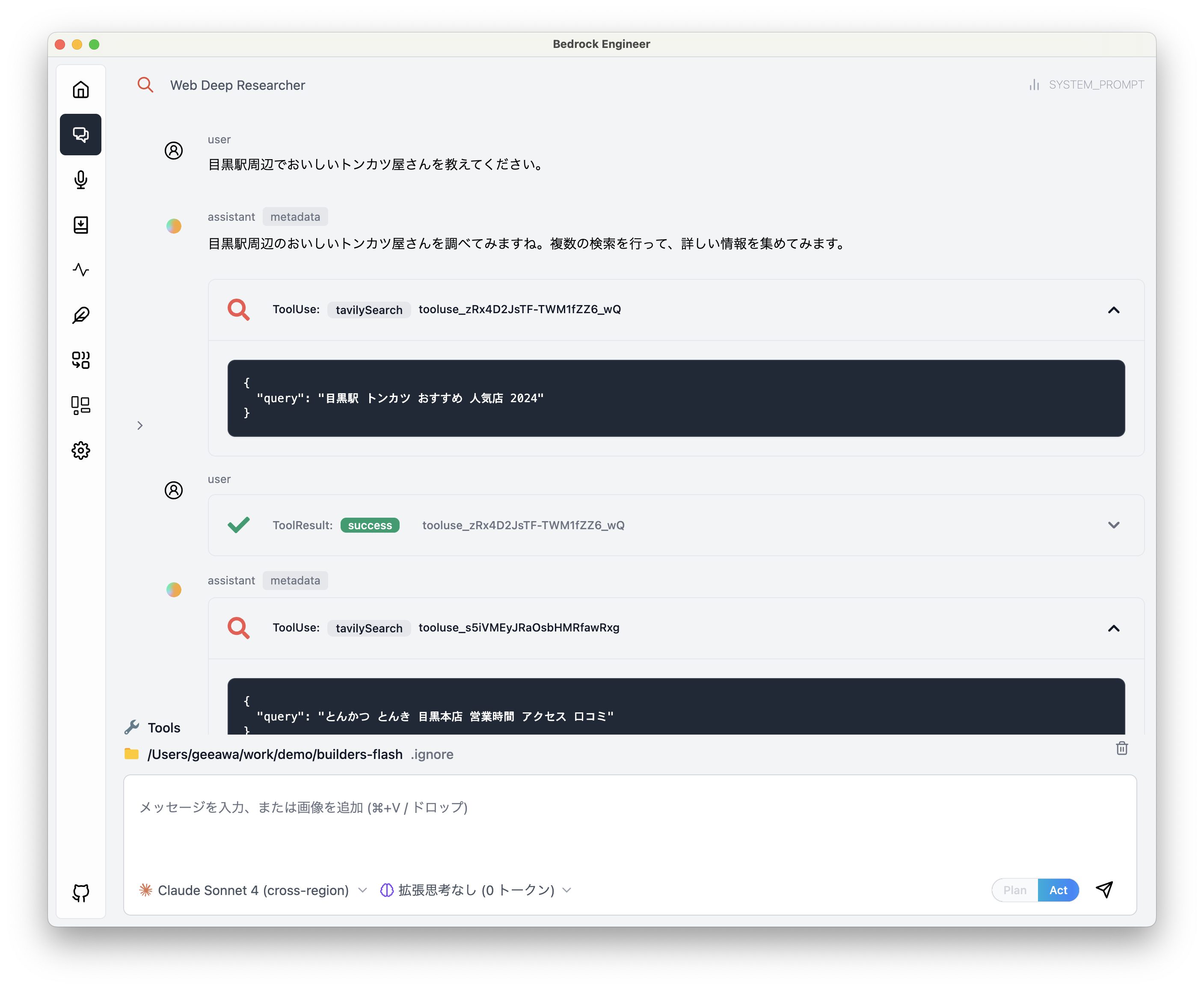Viewport: 1204px width, 990px height.
Task: Expand the success ToolResult details
Action: [x=1114, y=525]
